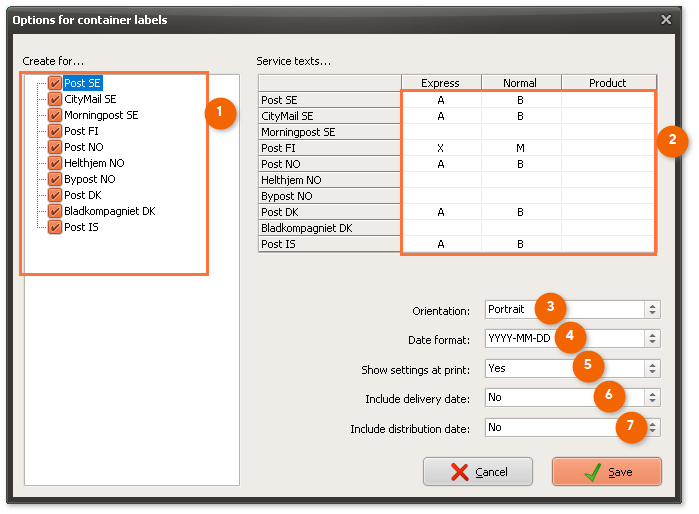Select Normal cell for Post NO
The height and width of the screenshot is (514, 699).
tap(521, 164)
